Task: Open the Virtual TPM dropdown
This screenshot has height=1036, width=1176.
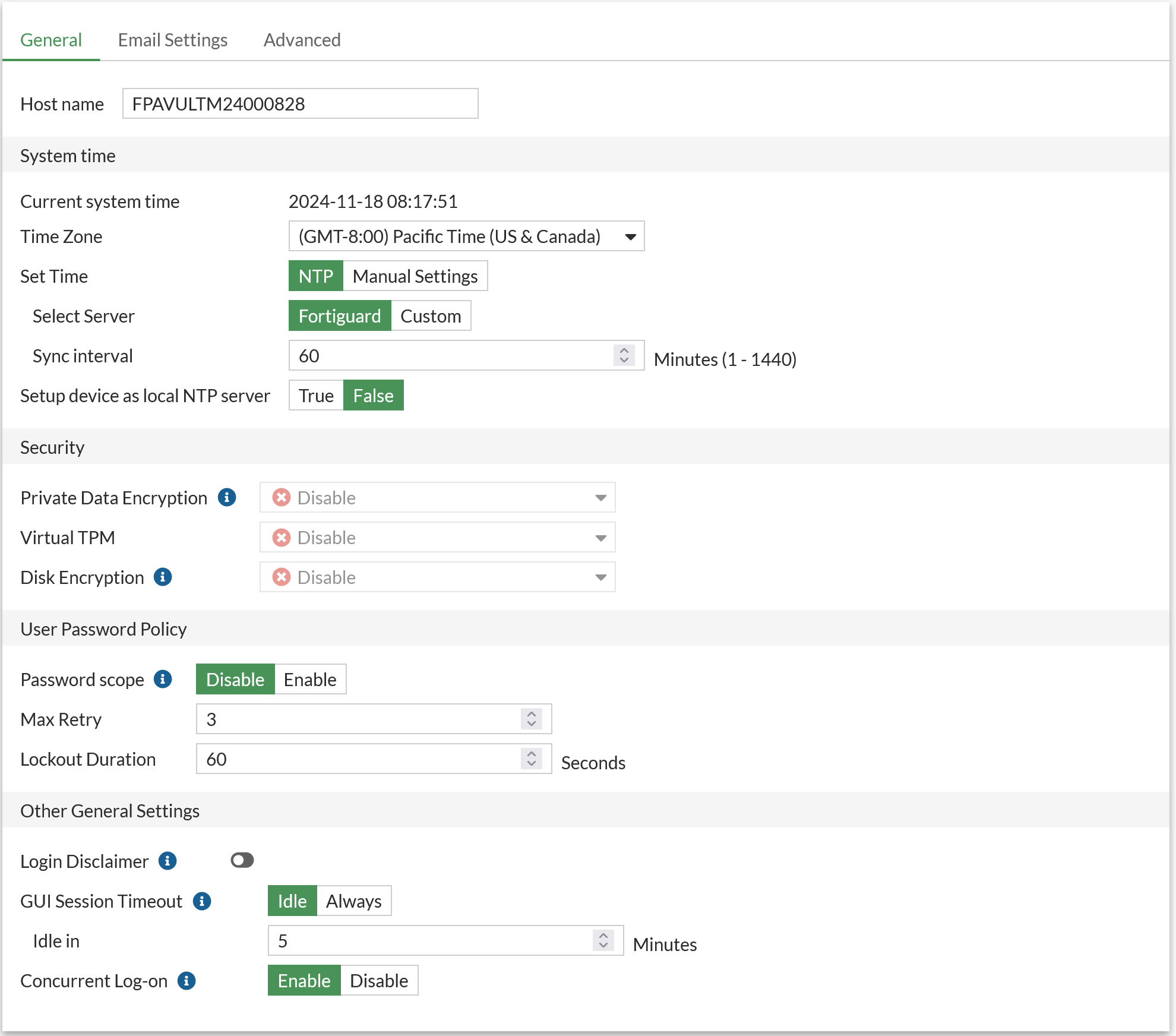Action: point(601,537)
